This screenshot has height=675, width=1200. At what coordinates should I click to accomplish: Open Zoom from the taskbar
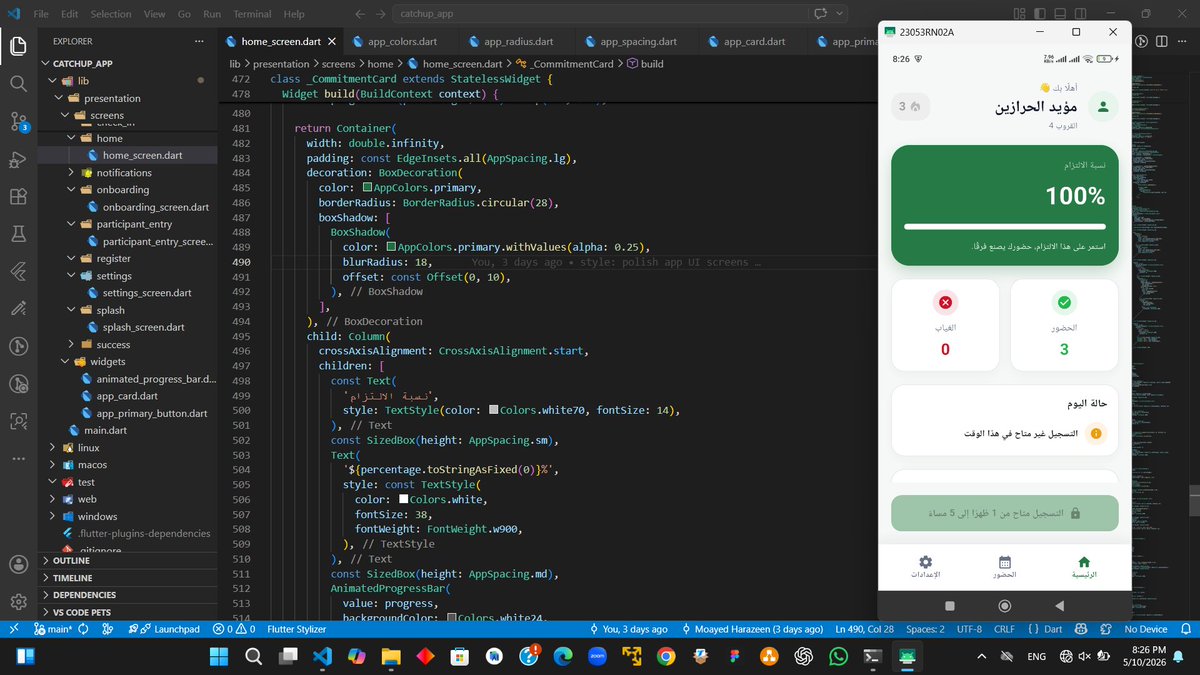pyautogui.click(x=597, y=656)
